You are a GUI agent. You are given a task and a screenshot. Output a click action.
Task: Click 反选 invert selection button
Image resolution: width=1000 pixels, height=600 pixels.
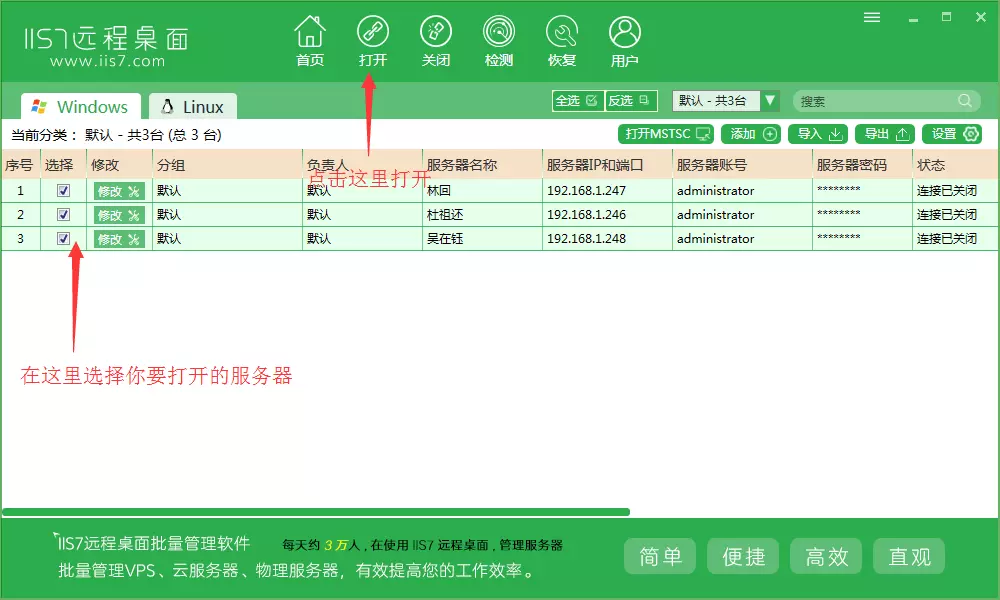coord(630,101)
